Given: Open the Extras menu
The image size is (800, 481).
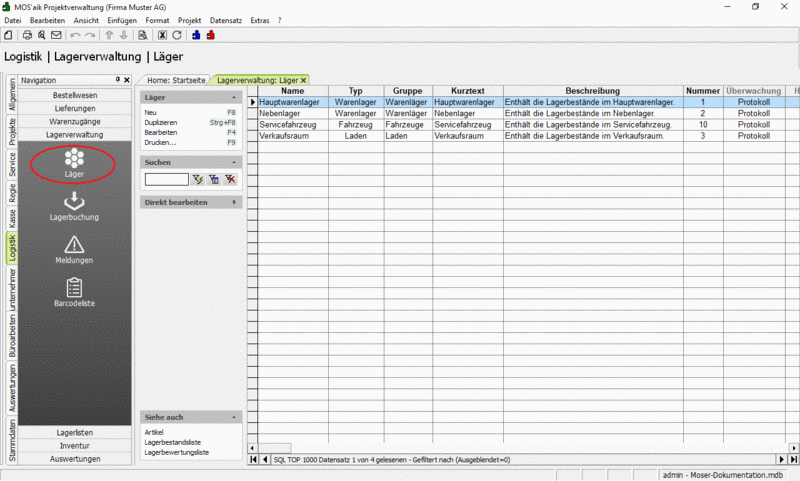Looking at the screenshot, I should pos(260,20).
